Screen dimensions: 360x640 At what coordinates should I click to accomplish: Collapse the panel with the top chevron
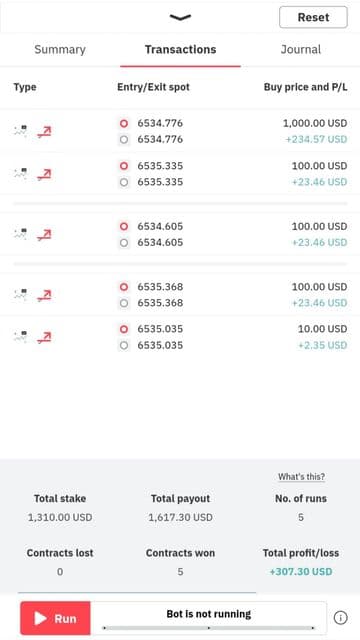[x=180, y=17]
